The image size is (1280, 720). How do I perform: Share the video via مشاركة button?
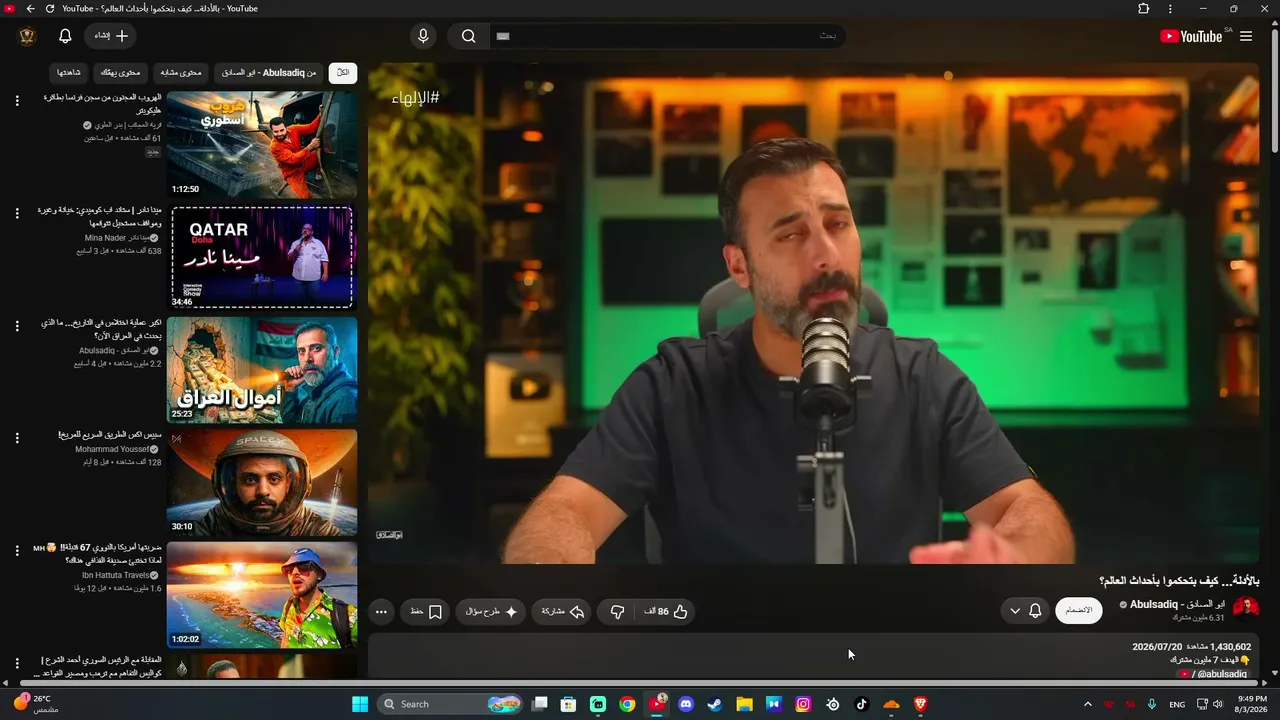click(x=563, y=612)
